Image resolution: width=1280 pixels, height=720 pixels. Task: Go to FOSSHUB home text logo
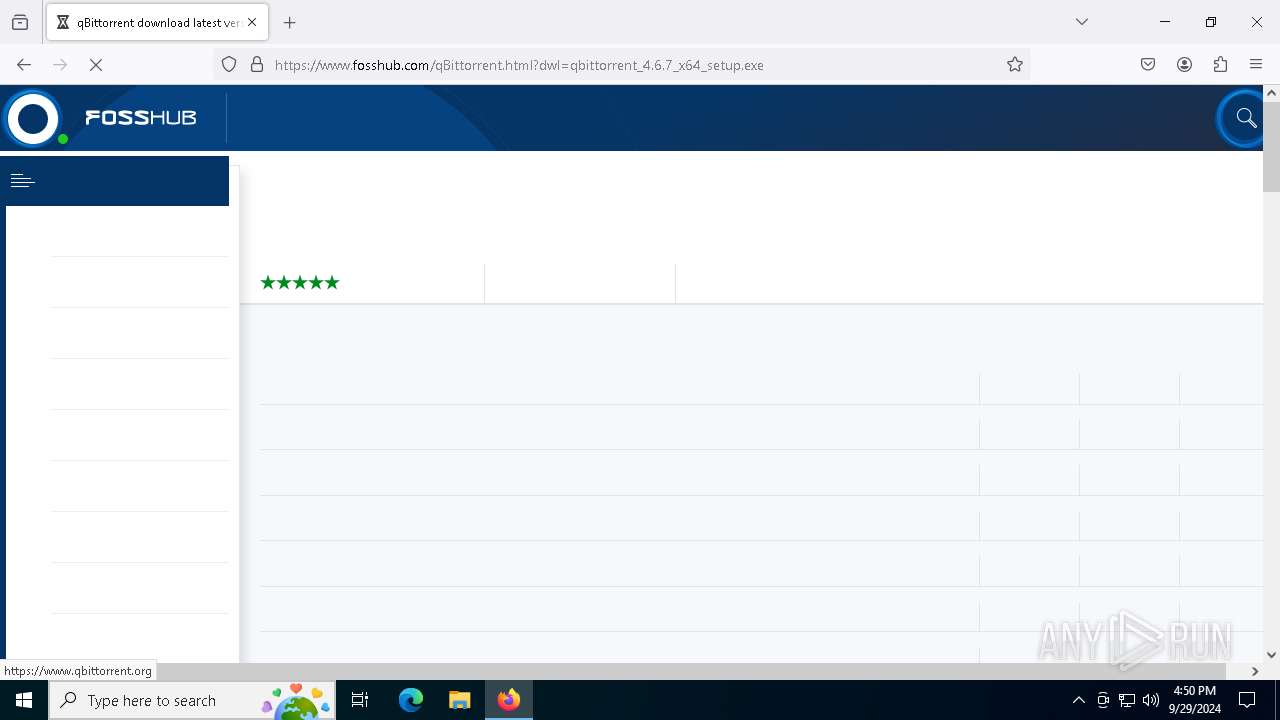(x=141, y=118)
